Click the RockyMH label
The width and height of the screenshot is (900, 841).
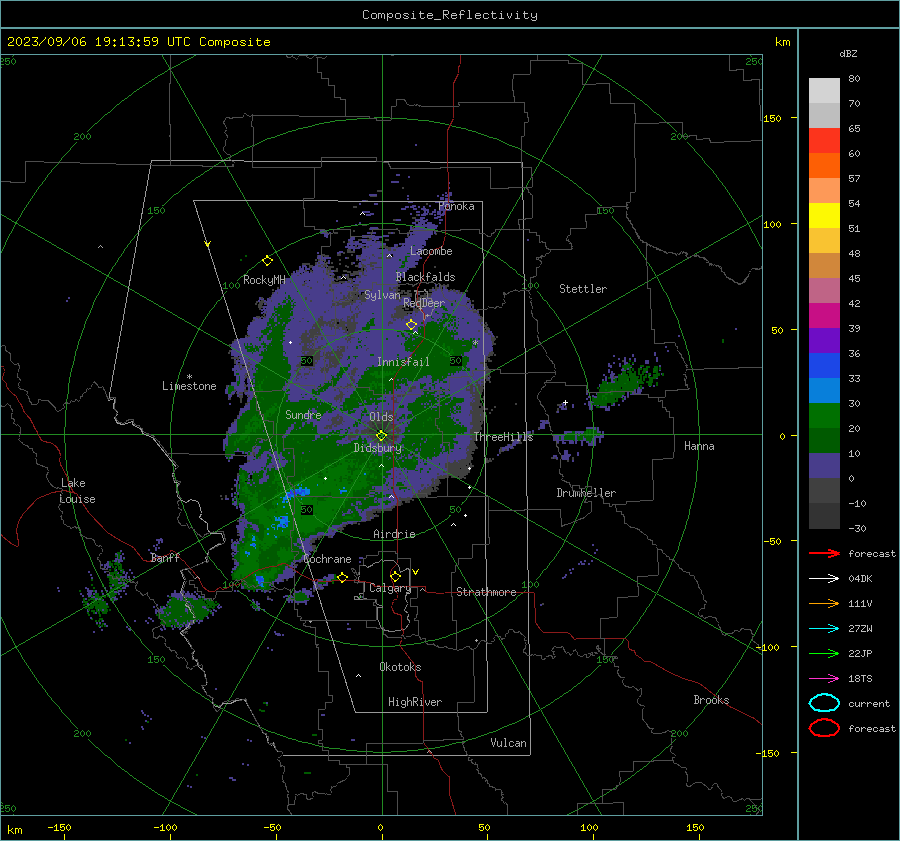[264, 280]
